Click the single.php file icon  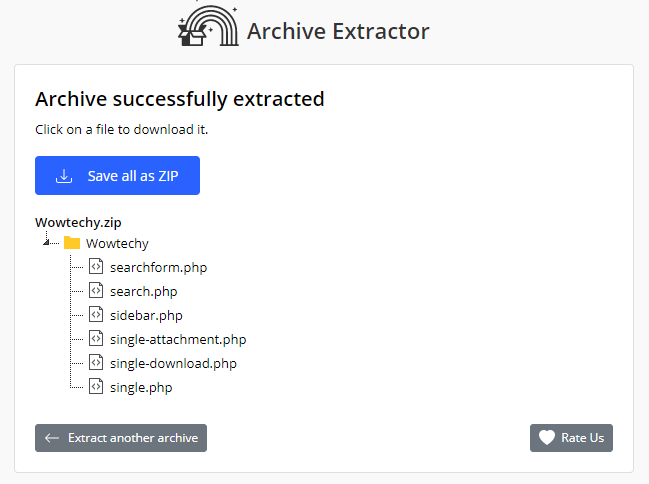[x=96, y=387]
